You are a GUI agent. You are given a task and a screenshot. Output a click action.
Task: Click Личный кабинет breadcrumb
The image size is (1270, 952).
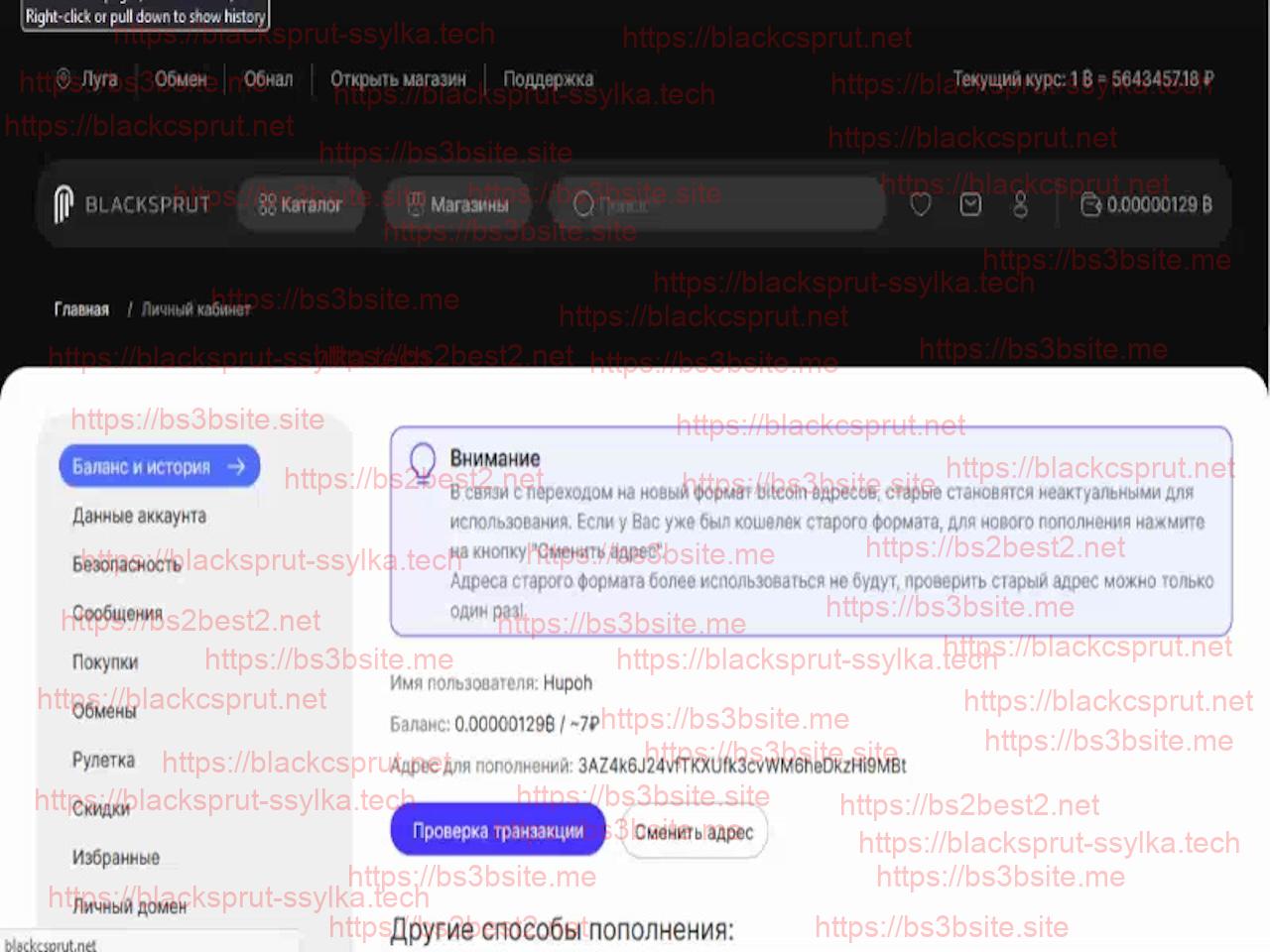tap(195, 309)
